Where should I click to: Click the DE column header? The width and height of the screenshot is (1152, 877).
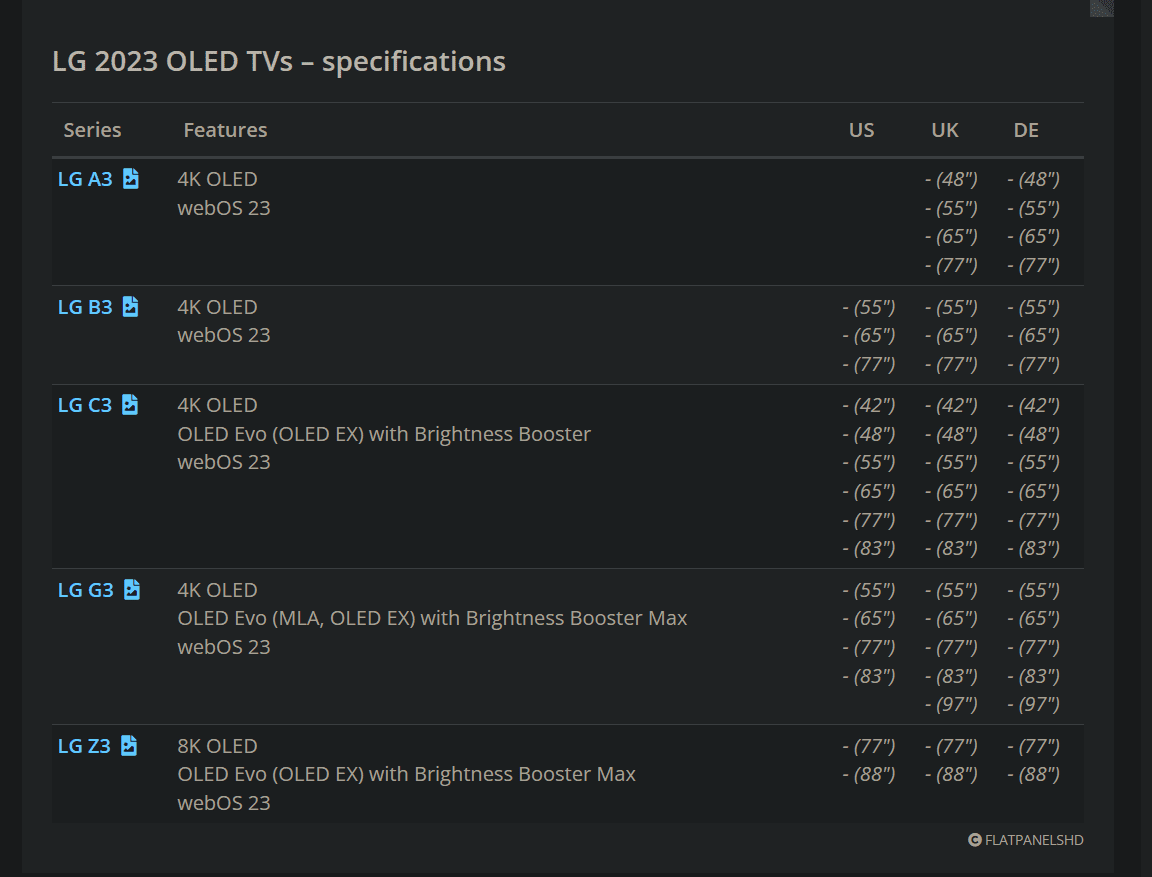(x=1026, y=130)
